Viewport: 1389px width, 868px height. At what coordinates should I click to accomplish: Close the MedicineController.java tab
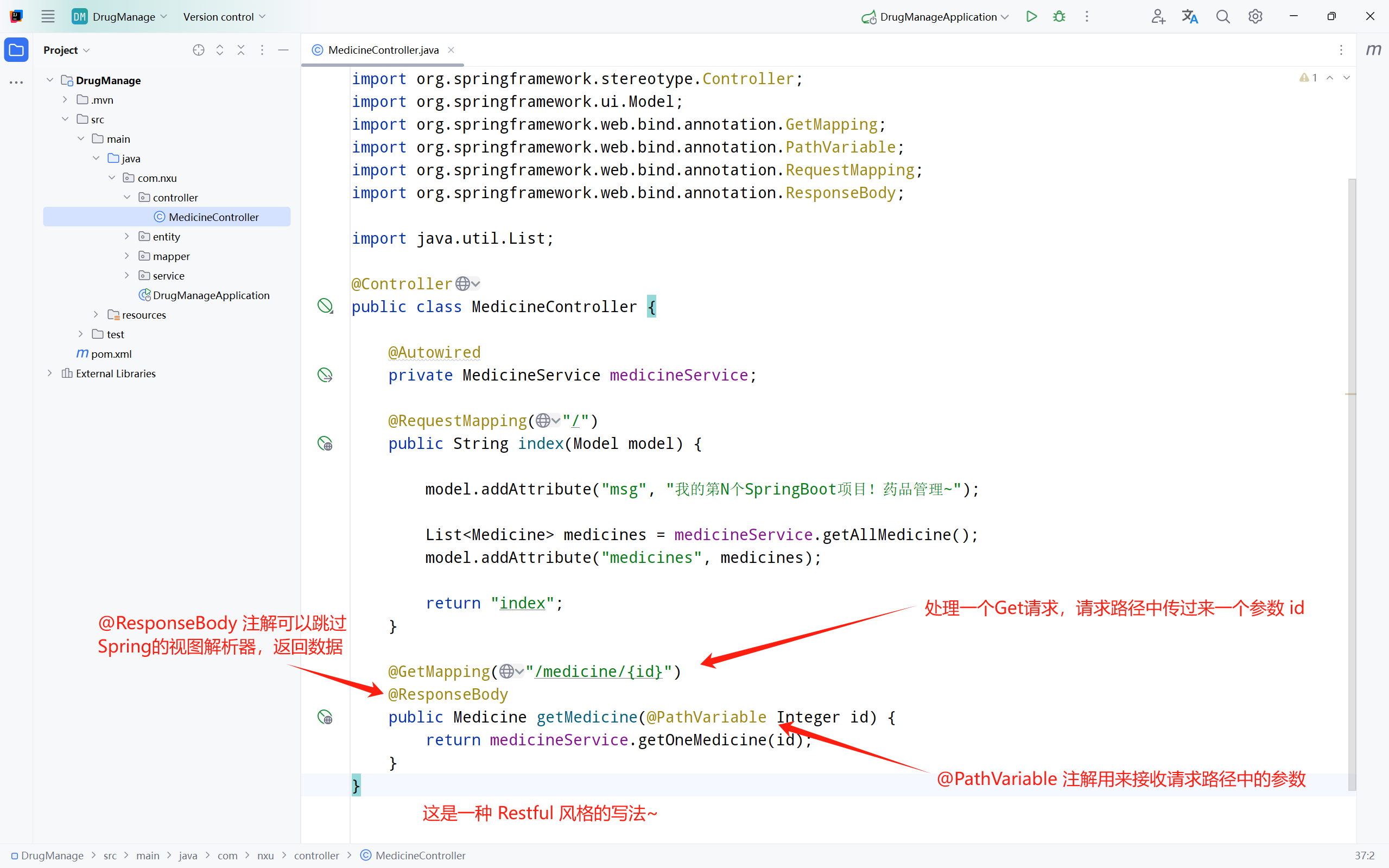pyautogui.click(x=451, y=50)
